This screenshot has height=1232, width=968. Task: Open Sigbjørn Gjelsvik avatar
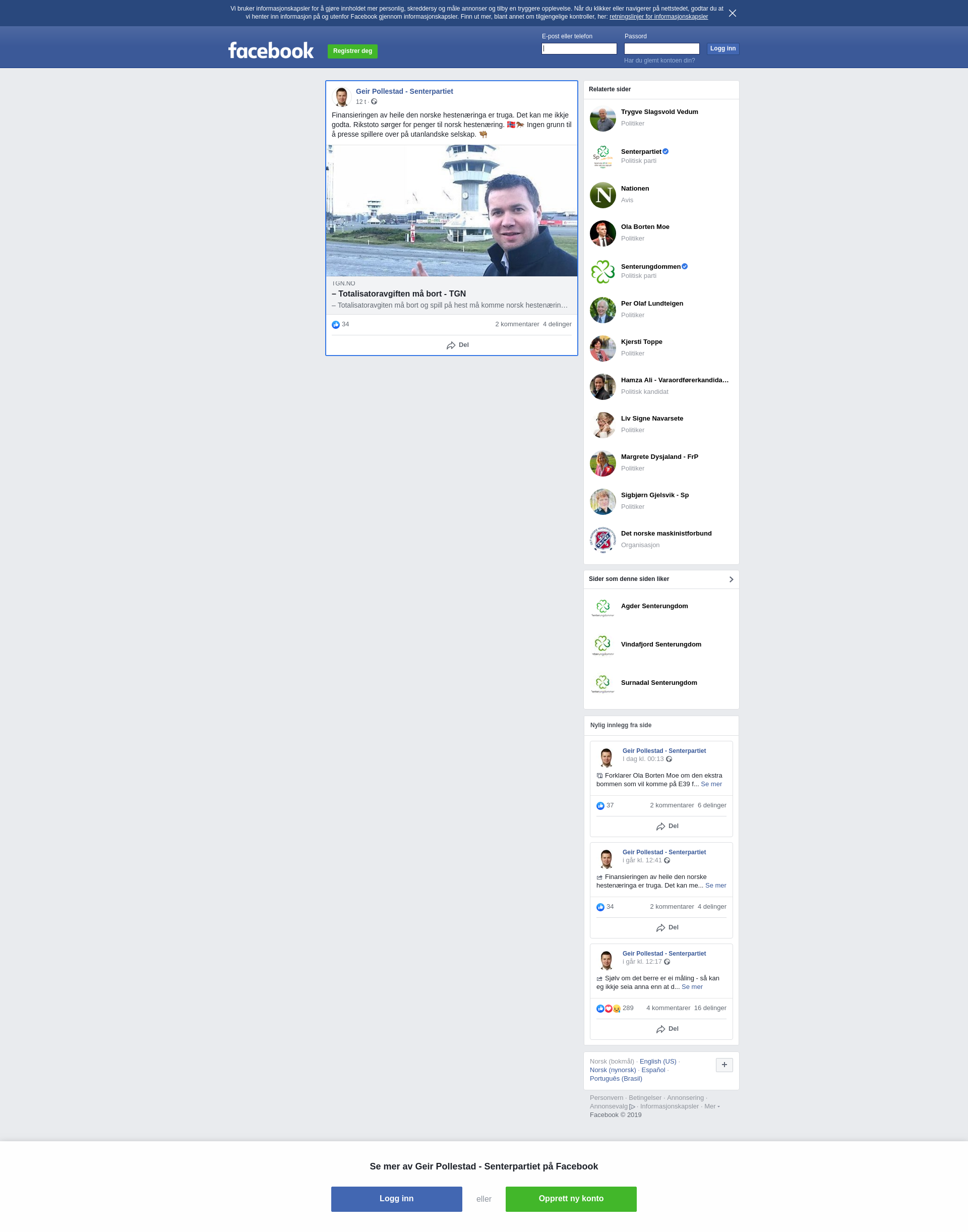(602, 501)
